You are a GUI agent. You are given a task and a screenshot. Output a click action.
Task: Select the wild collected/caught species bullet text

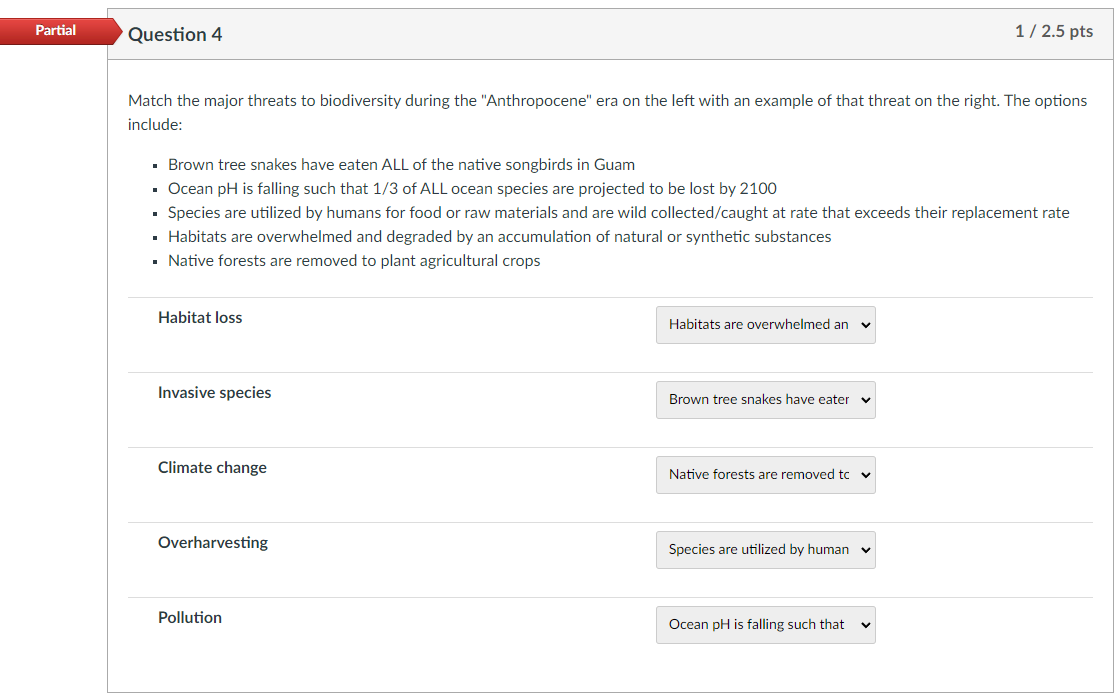tap(618, 213)
